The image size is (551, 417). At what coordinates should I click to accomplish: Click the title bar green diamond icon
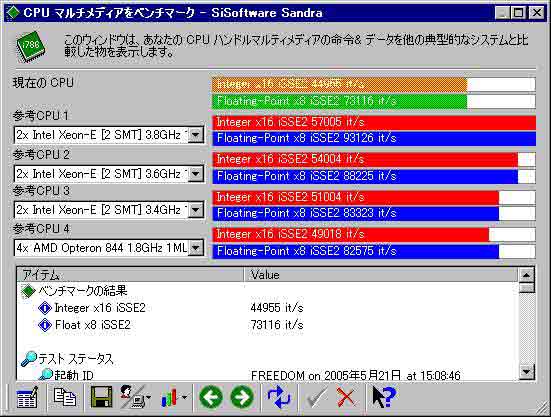click(13, 13)
